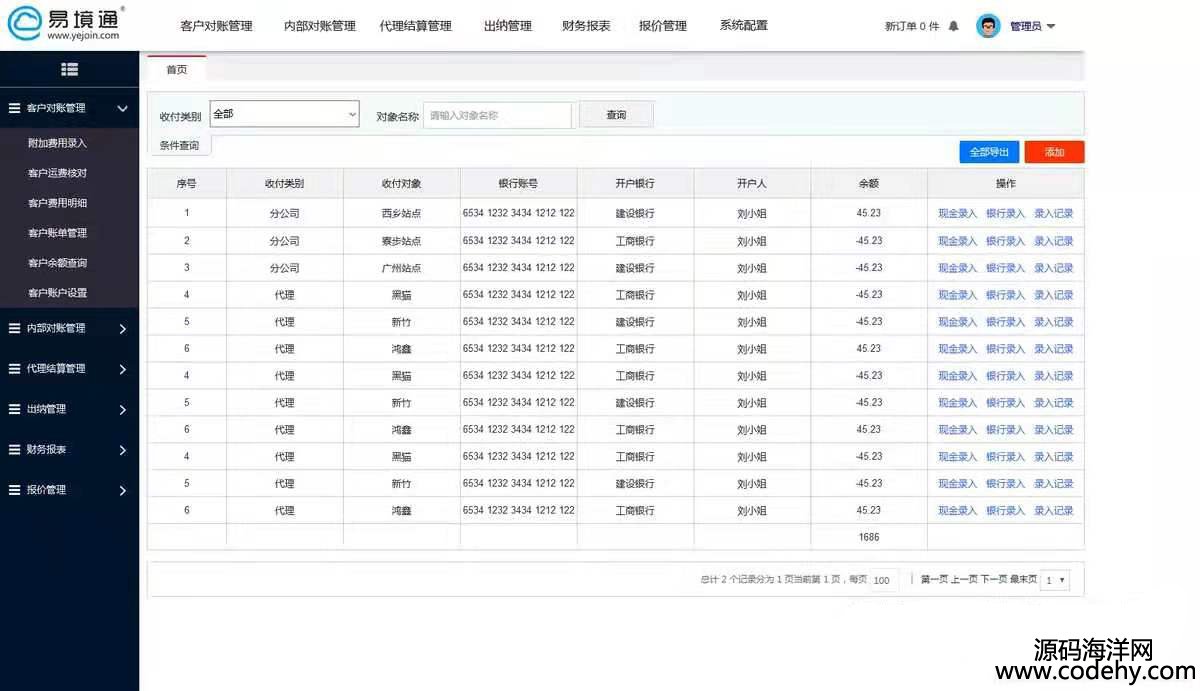Click the administrator avatar picture
Viewport: 1200px width, 691px height.
988,26
